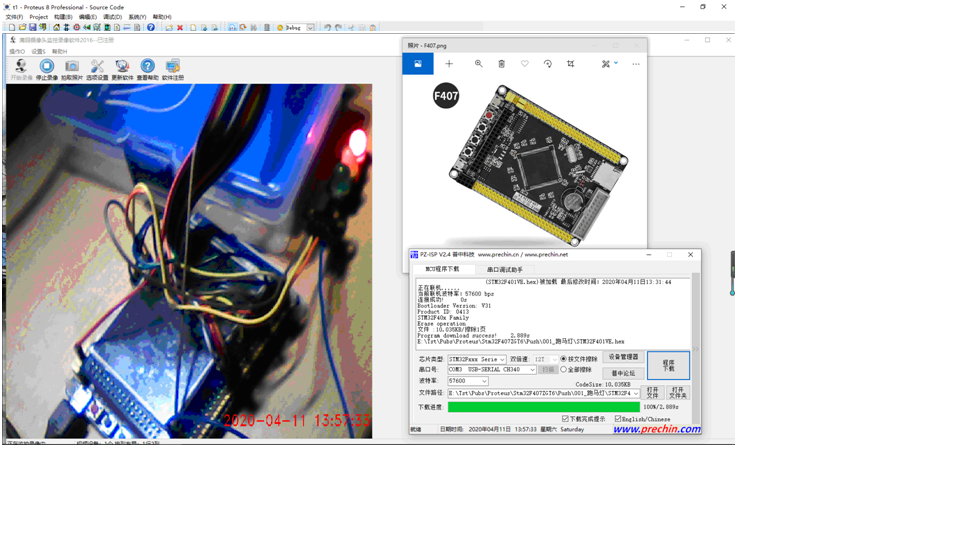The image size is (960, 540).
Task: Open options settings (选项设置) tool icon
Action: [x=97, y=67]
